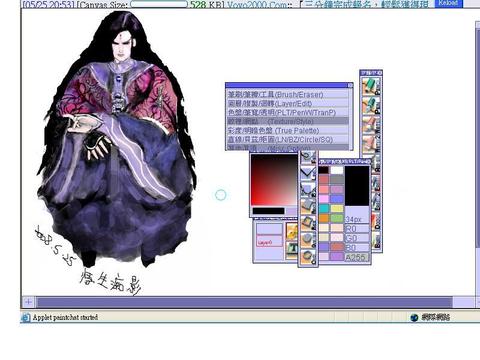
Task: Open the Layer/Edit menu entry
Action: coord(288,104)
